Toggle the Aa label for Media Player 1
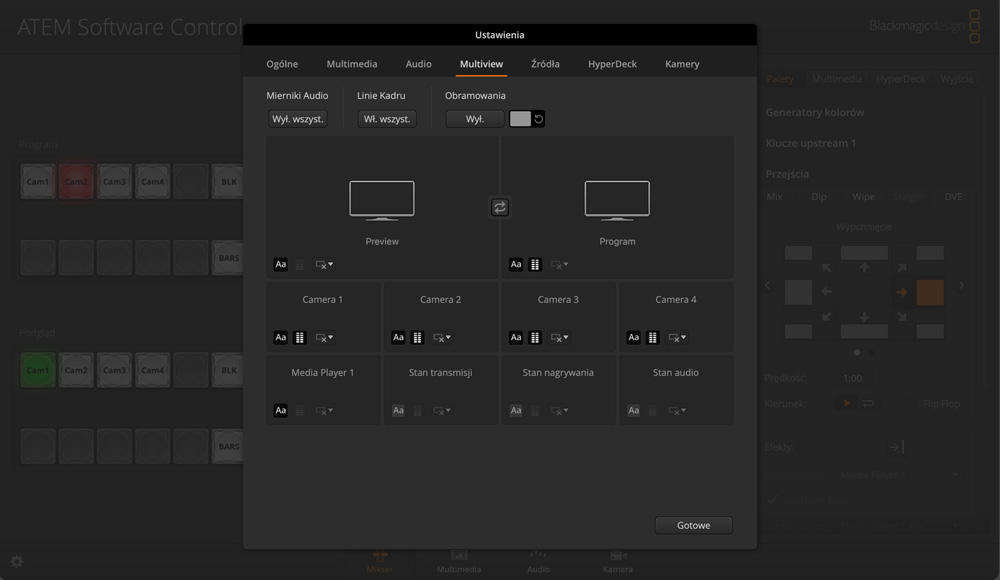Viewport: 1000px width, 580px height. (281, 411)
